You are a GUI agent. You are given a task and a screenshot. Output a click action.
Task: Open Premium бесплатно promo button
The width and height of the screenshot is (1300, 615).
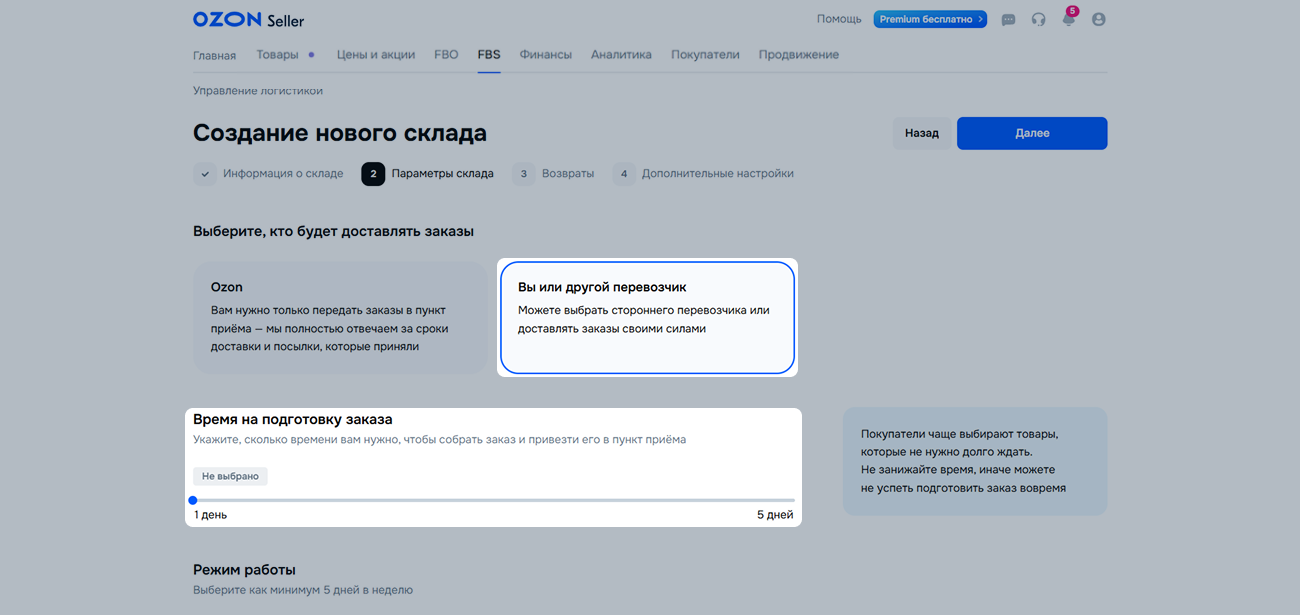929,19
